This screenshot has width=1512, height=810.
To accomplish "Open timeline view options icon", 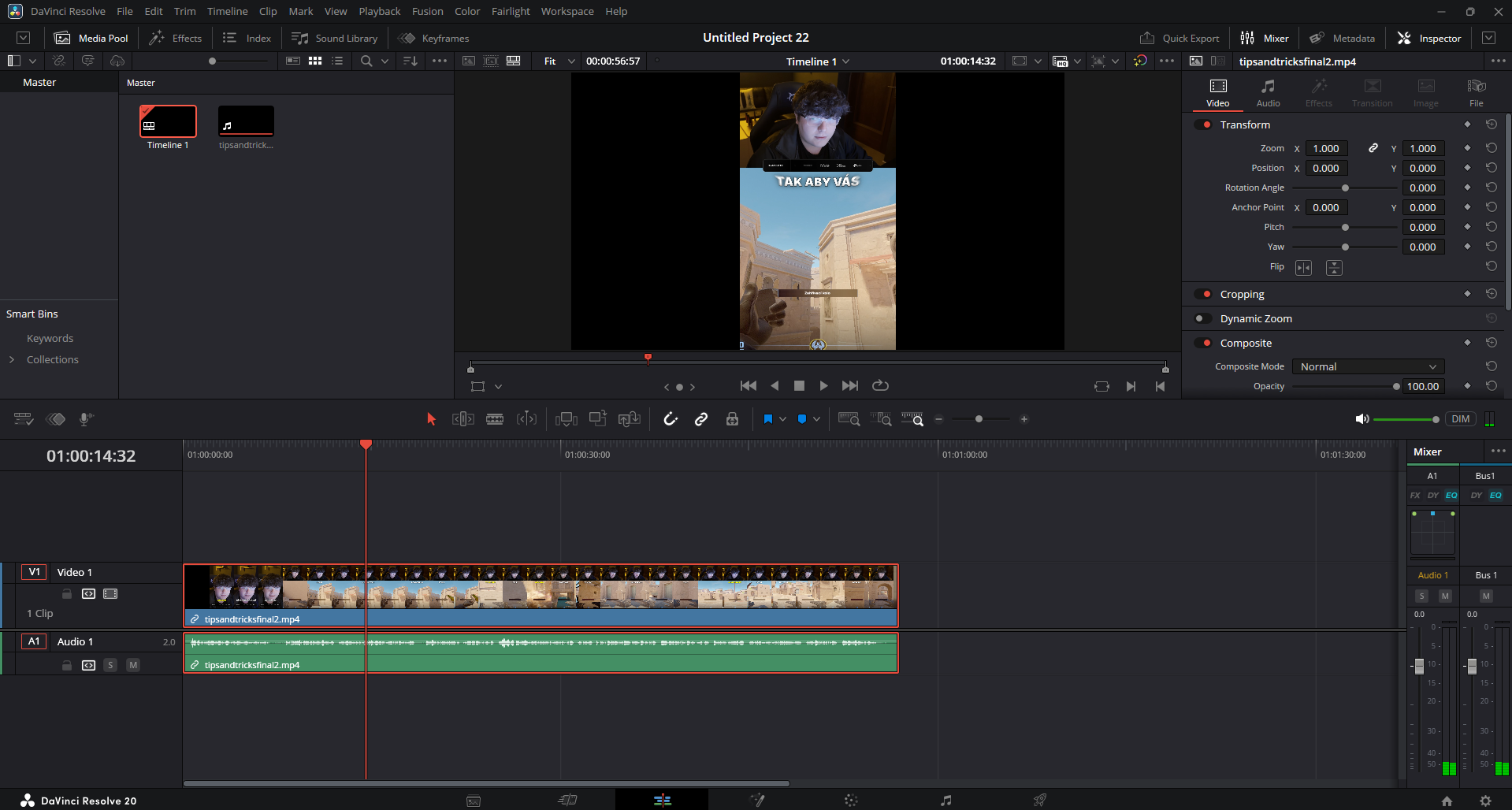I will click(24, 419).
